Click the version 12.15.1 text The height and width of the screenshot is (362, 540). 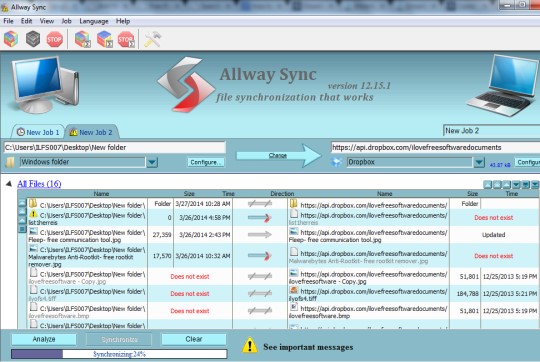click(359, 85)
